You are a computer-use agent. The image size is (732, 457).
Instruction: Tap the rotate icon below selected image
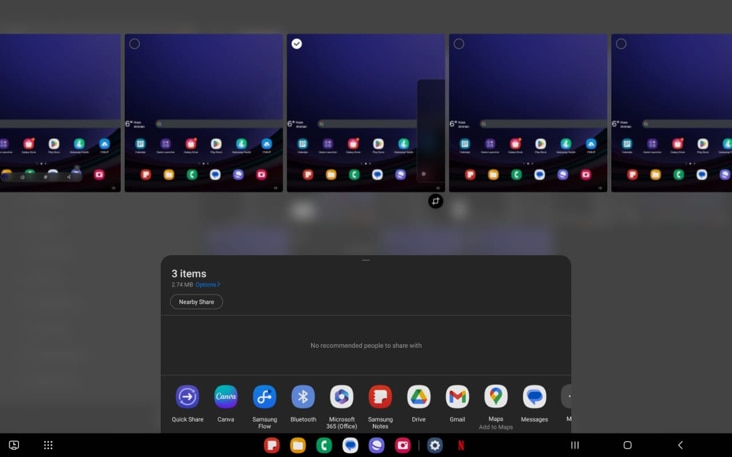pos(436,201)
